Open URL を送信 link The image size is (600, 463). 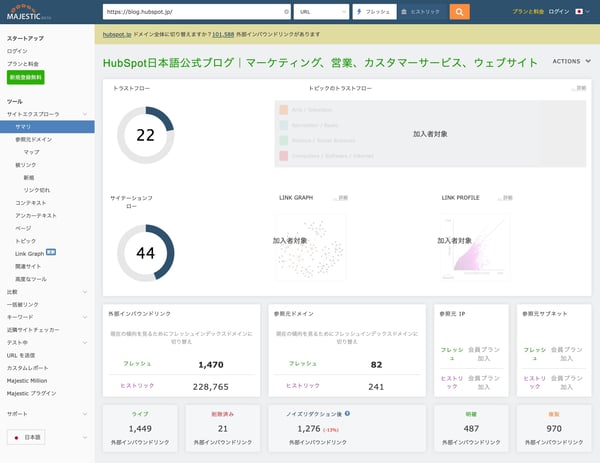[x=21, y=355]
